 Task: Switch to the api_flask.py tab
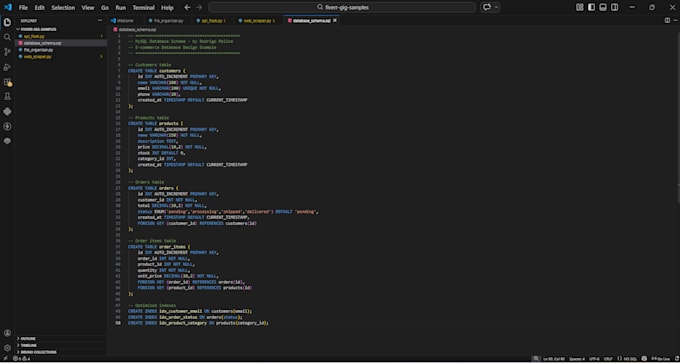point(211,20)
